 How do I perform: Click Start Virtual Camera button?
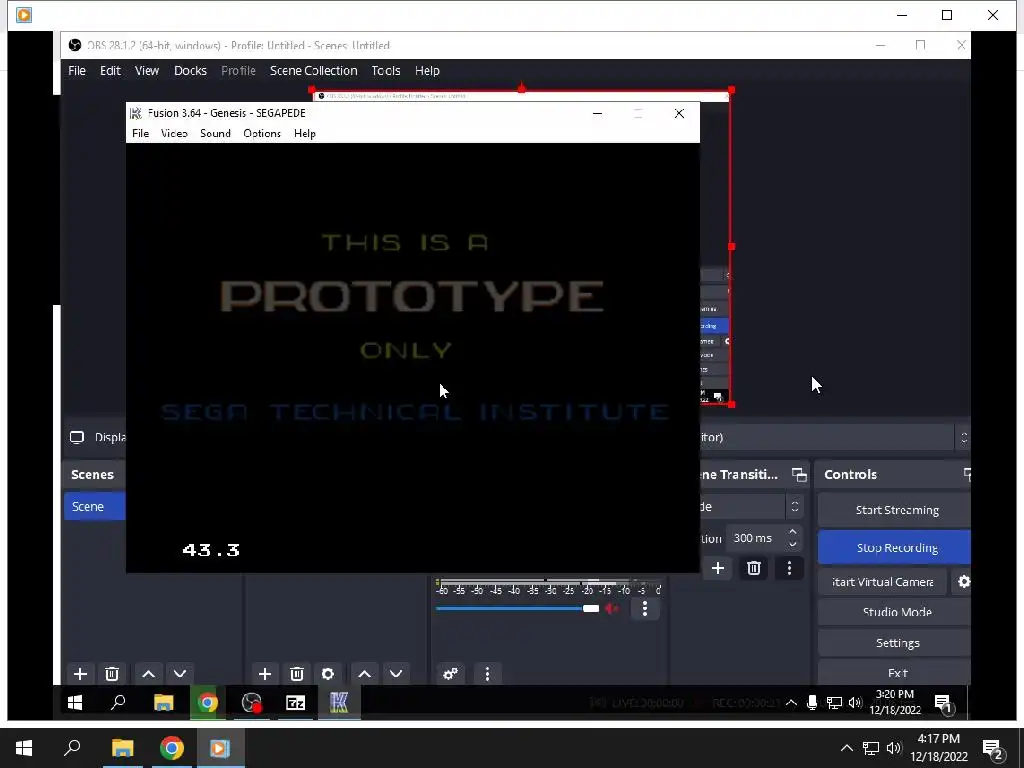[x=882, y=581]
